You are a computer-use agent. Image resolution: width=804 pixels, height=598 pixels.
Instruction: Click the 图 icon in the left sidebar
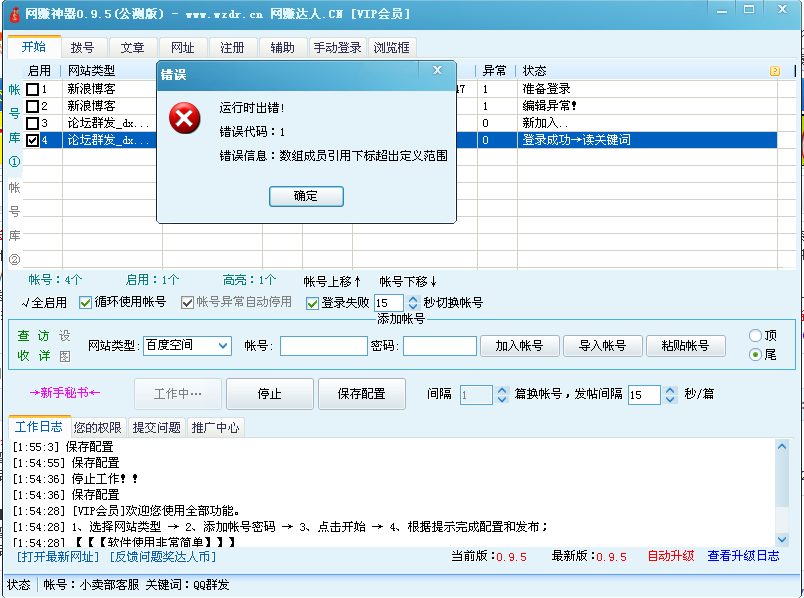tap(66, 357)
